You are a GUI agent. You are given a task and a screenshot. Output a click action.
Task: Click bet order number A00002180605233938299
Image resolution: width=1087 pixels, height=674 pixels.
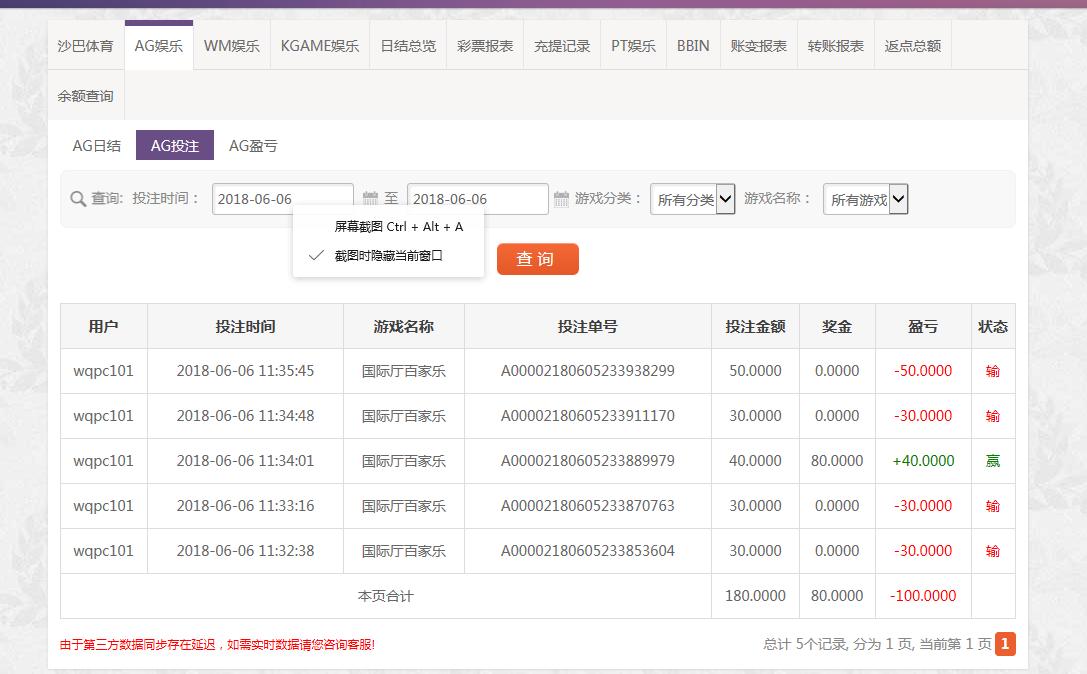click(x=587, y=371)
